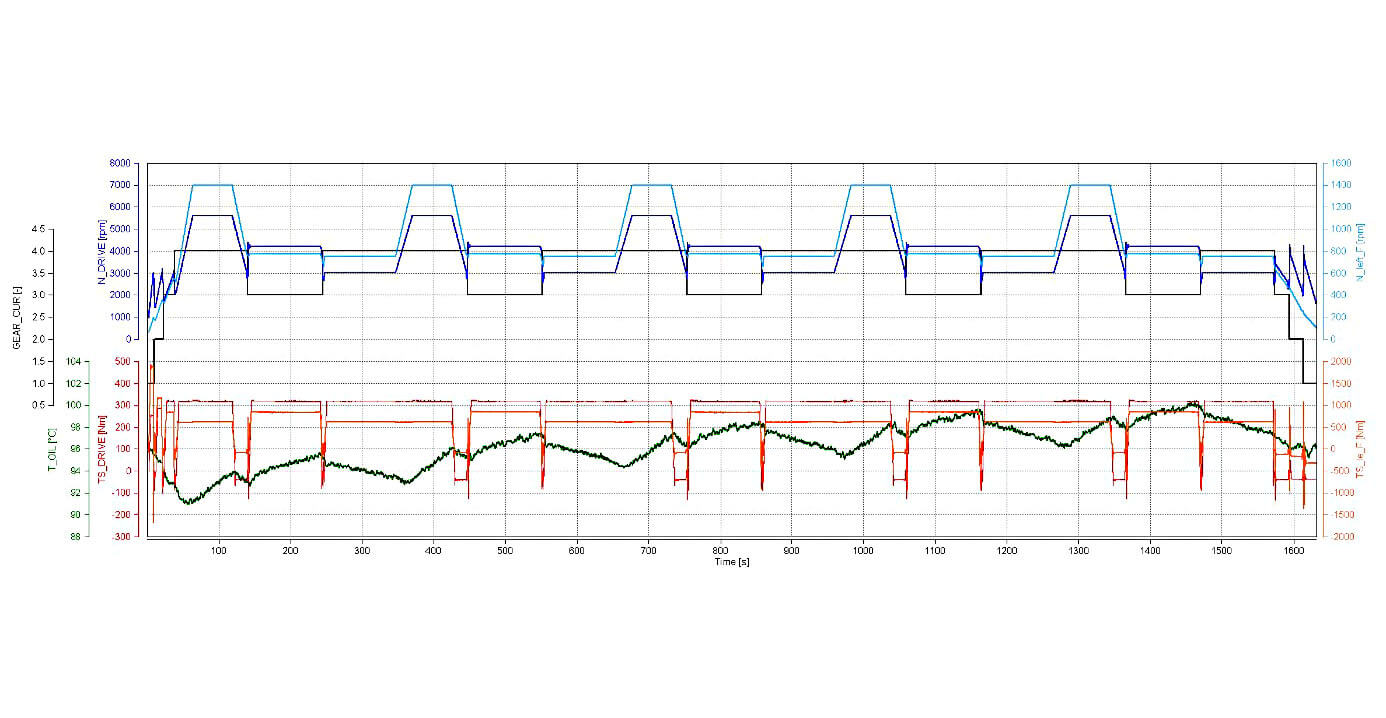Screen dimensions: 1386x718
Task: Select the 1500 mark on time axis
Action: click(1221, 550)
